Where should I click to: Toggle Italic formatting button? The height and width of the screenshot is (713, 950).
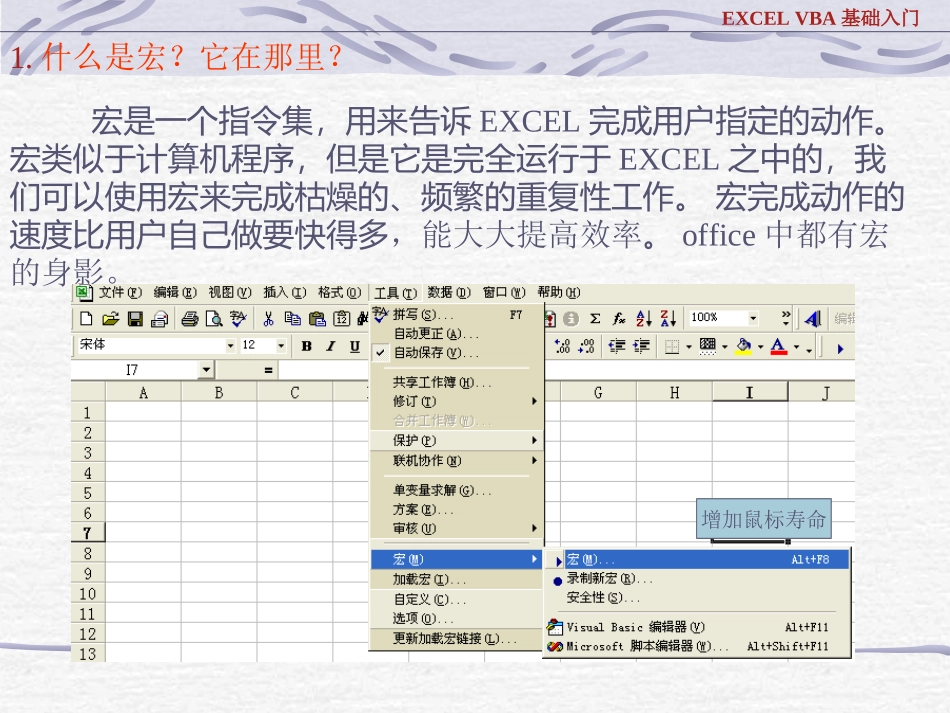(x=331, y=347)
